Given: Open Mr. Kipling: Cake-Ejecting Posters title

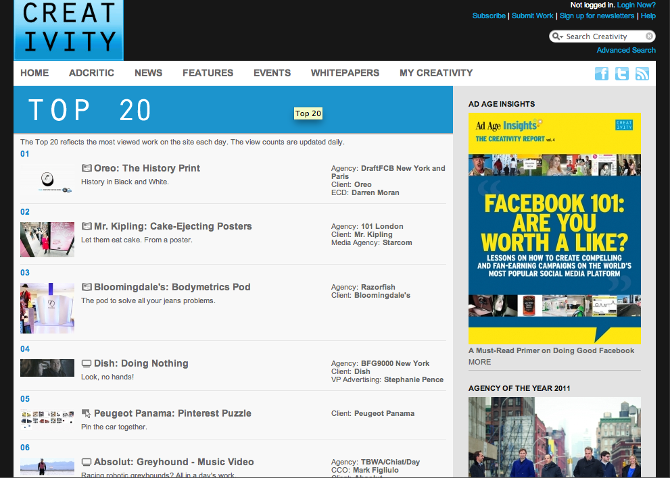Looking at the screenshot, I should point(173,226).
